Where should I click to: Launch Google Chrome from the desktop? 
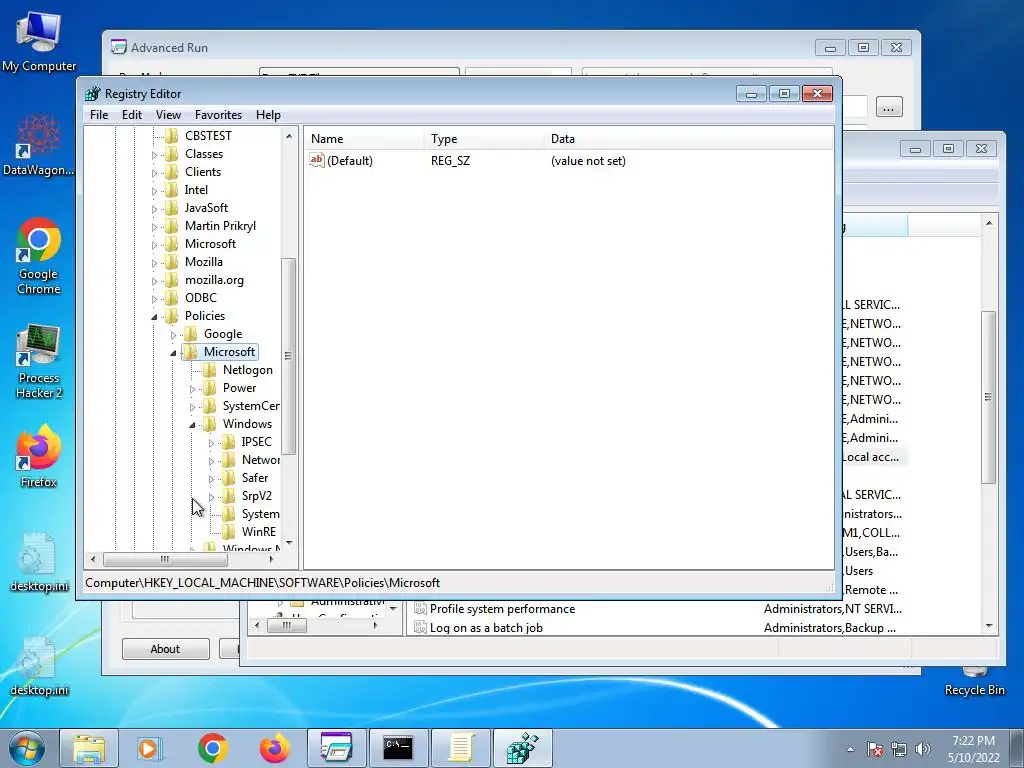click(x=39, y=256)
